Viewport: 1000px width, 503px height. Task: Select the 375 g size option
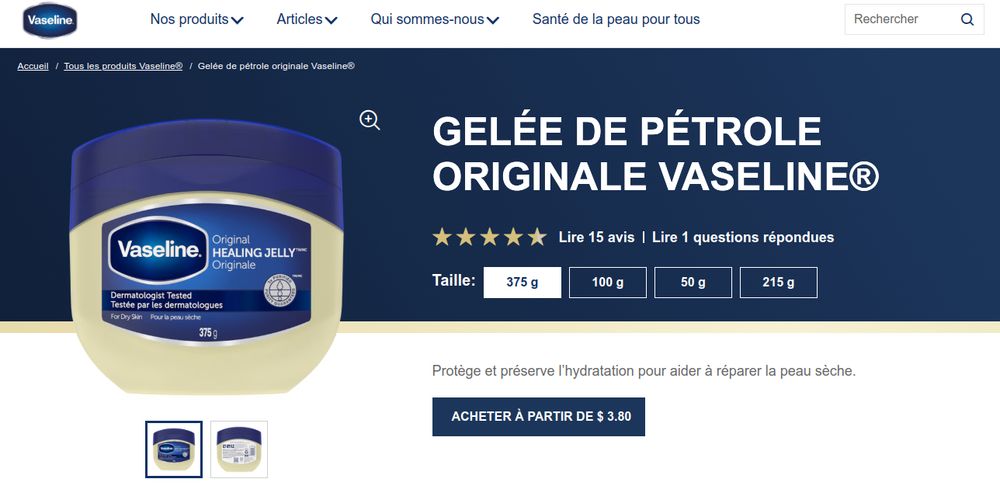pyautogui.click(x=522, y=282)
